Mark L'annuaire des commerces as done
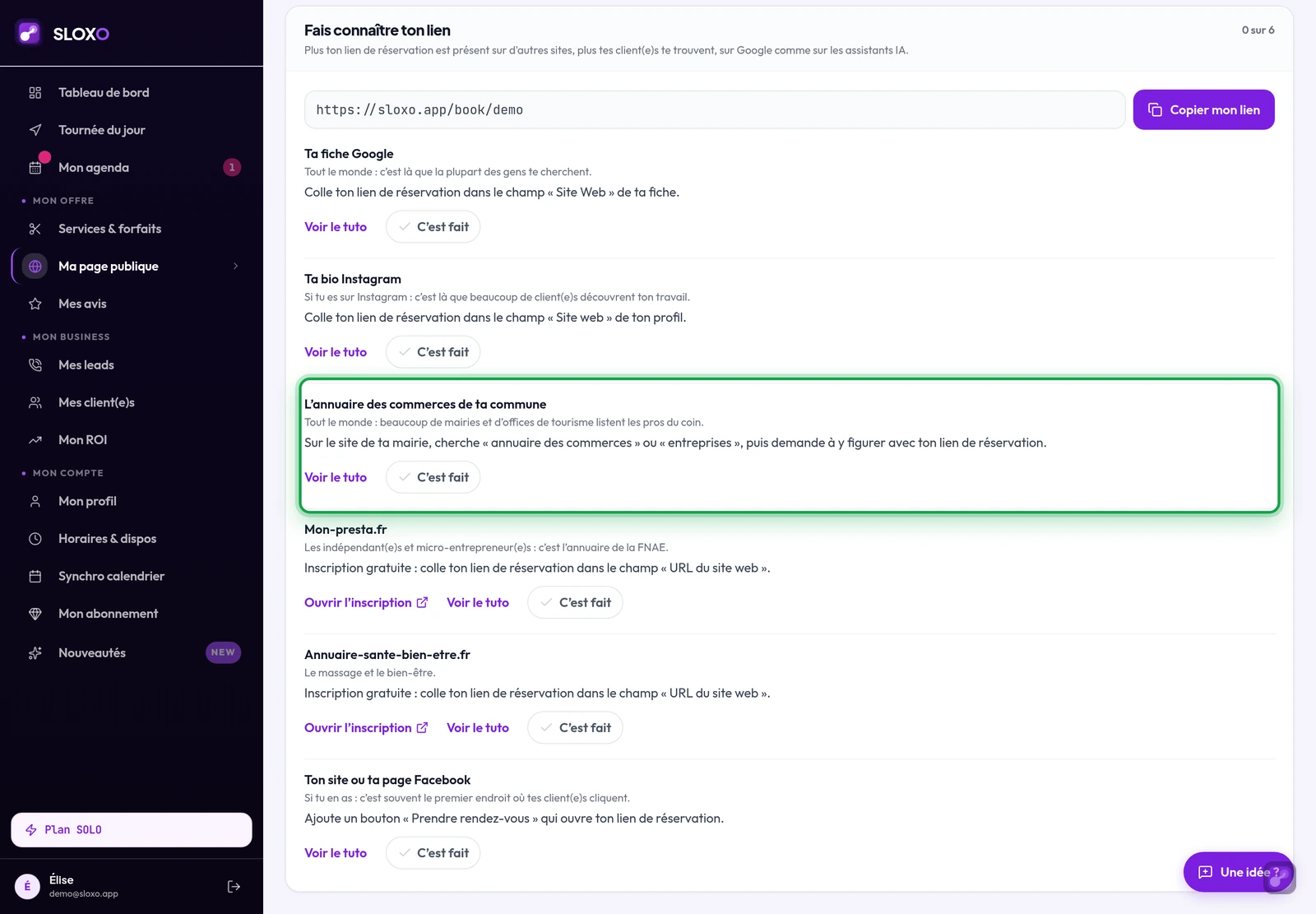1316x914 pixels. click(x=433, y=477)
